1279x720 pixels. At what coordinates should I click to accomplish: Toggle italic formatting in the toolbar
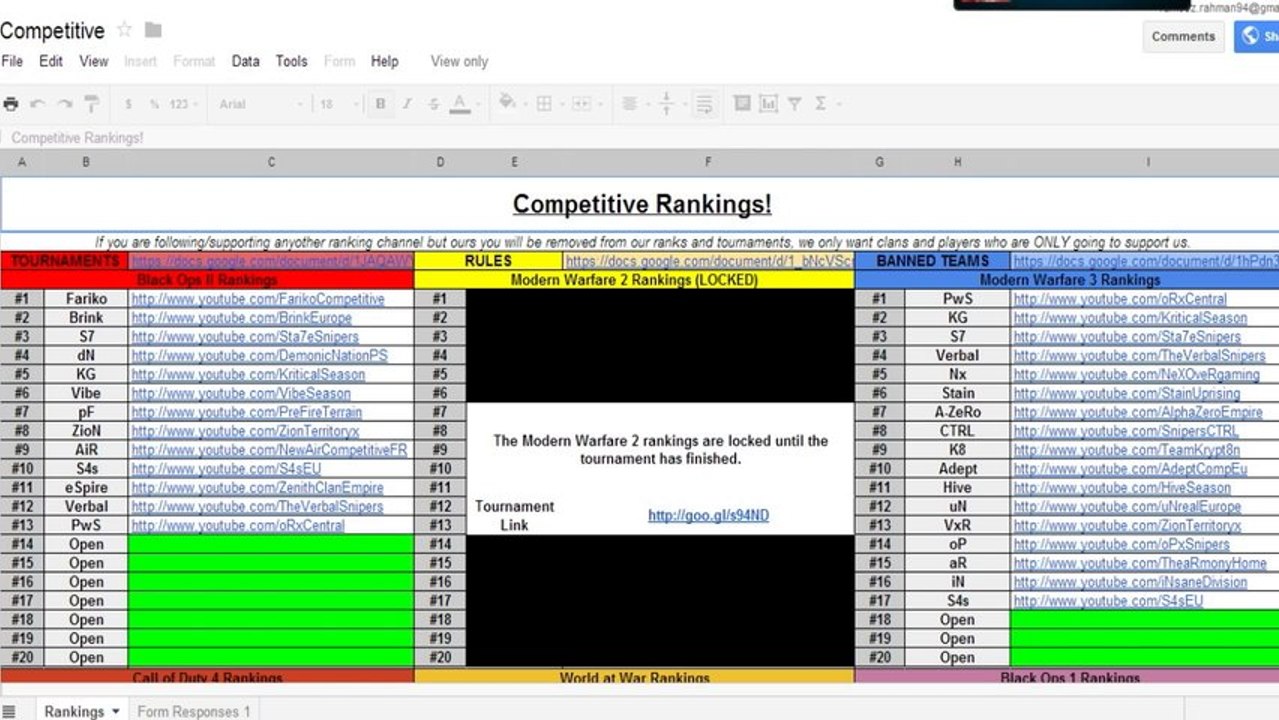tap(407, 103)
